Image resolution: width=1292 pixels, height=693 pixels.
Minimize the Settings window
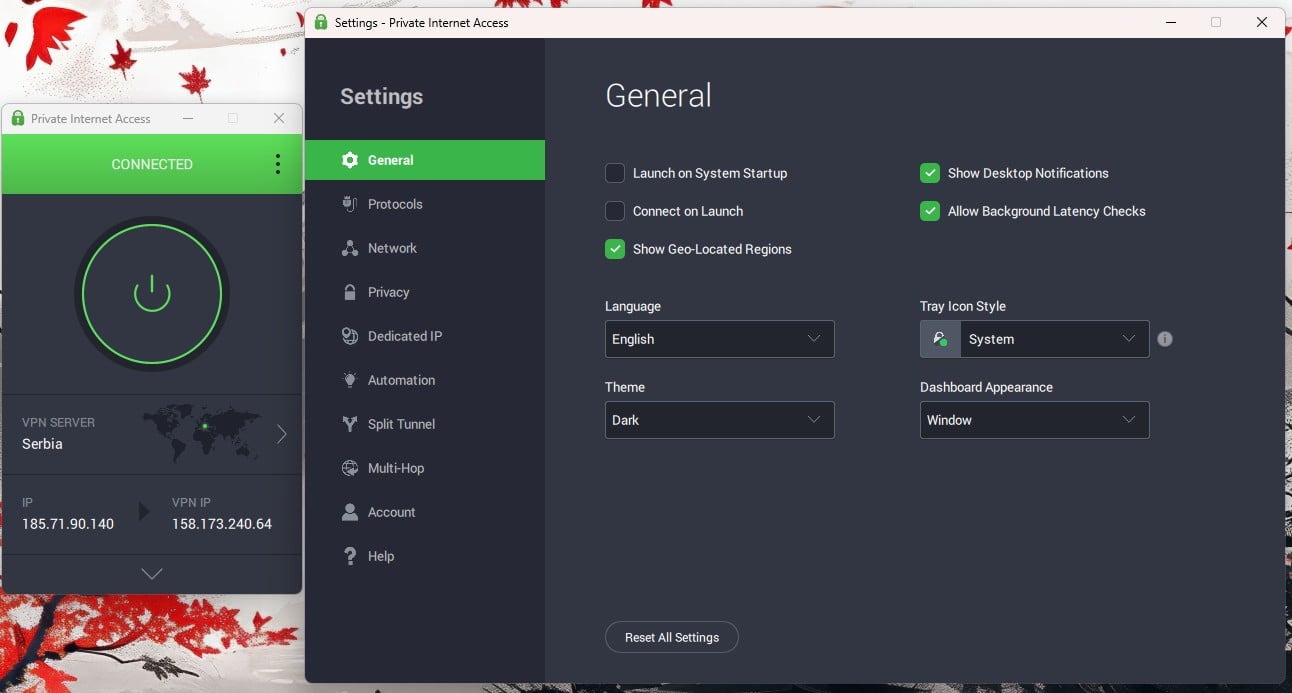point(1170,22)
